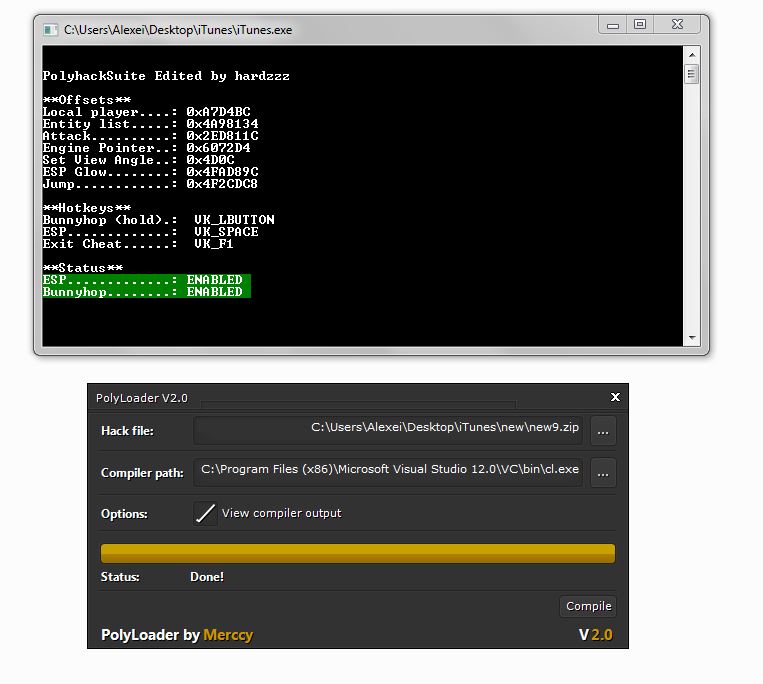Maximize the iTunes.exe console window
Viewport: 763px width, 684px height.
click(x=640, y=24)
